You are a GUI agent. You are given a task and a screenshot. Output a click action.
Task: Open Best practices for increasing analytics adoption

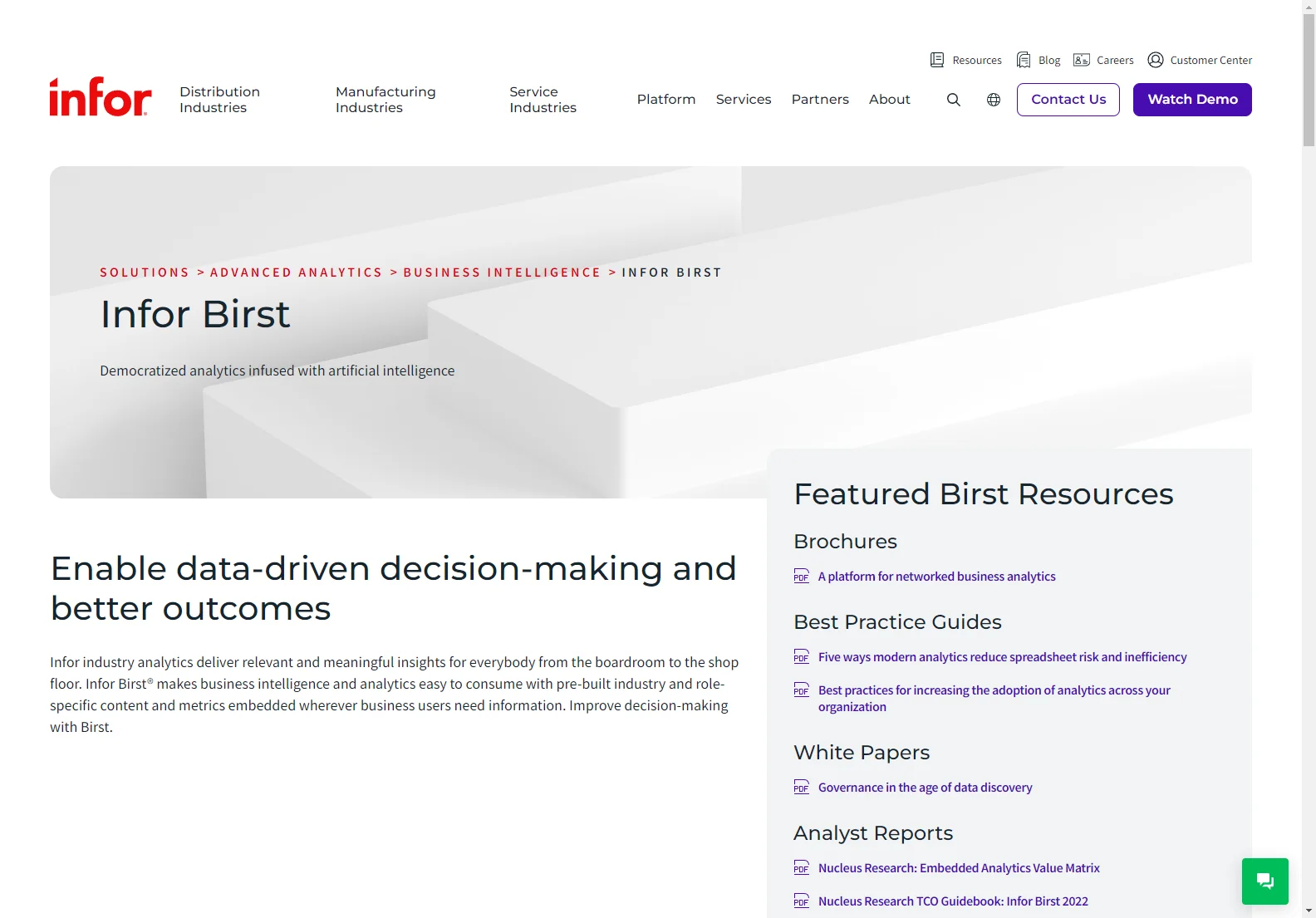[x=994, y=699]
